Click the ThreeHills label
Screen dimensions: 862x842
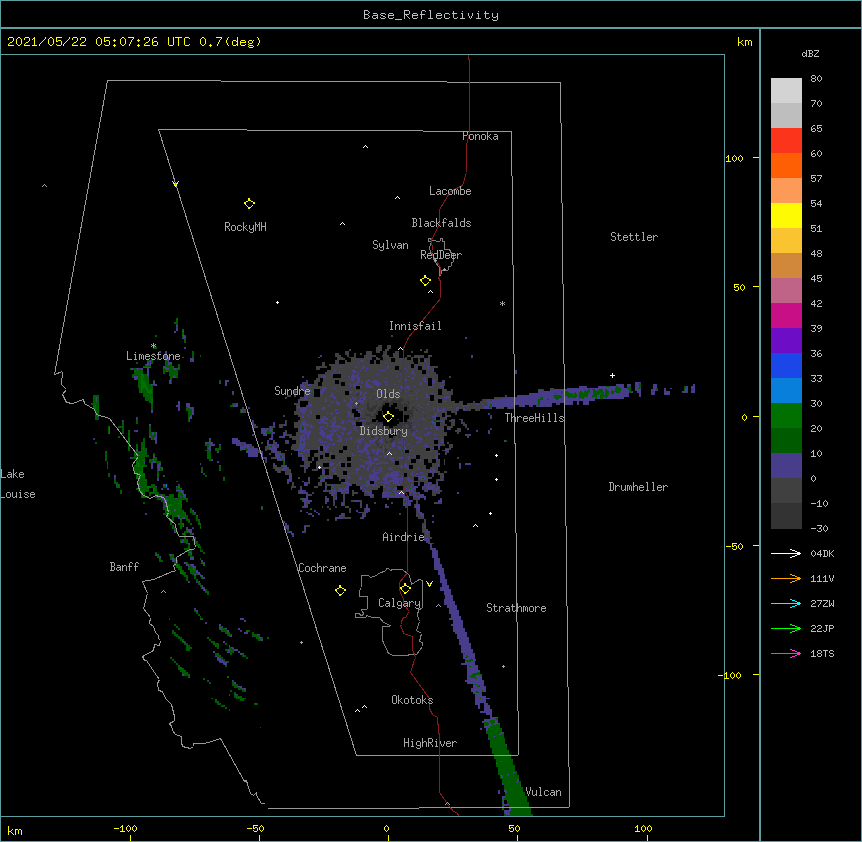534,418
